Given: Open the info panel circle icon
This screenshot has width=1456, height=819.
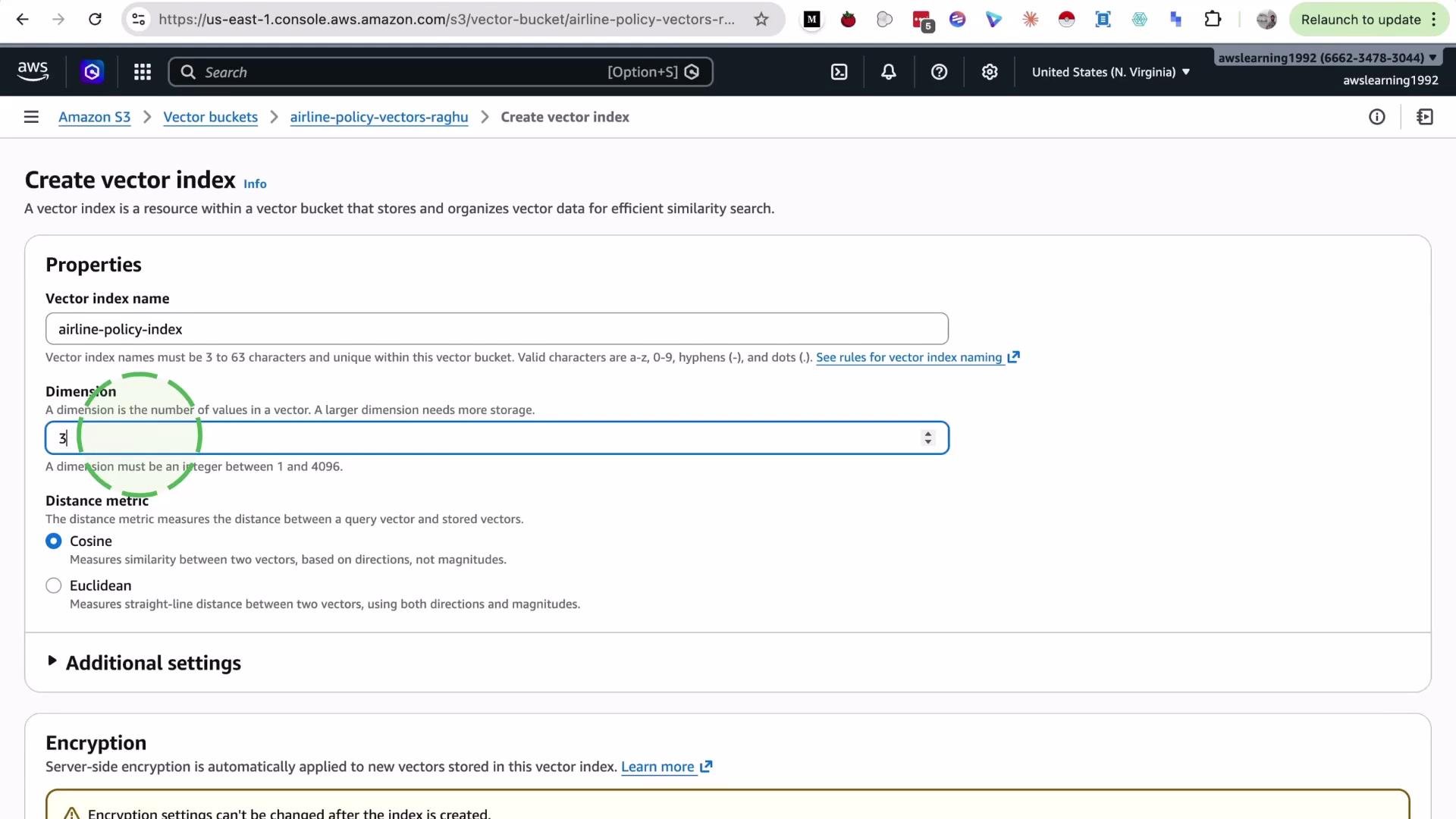Looking at the screenshot, I should point(1377,117).
